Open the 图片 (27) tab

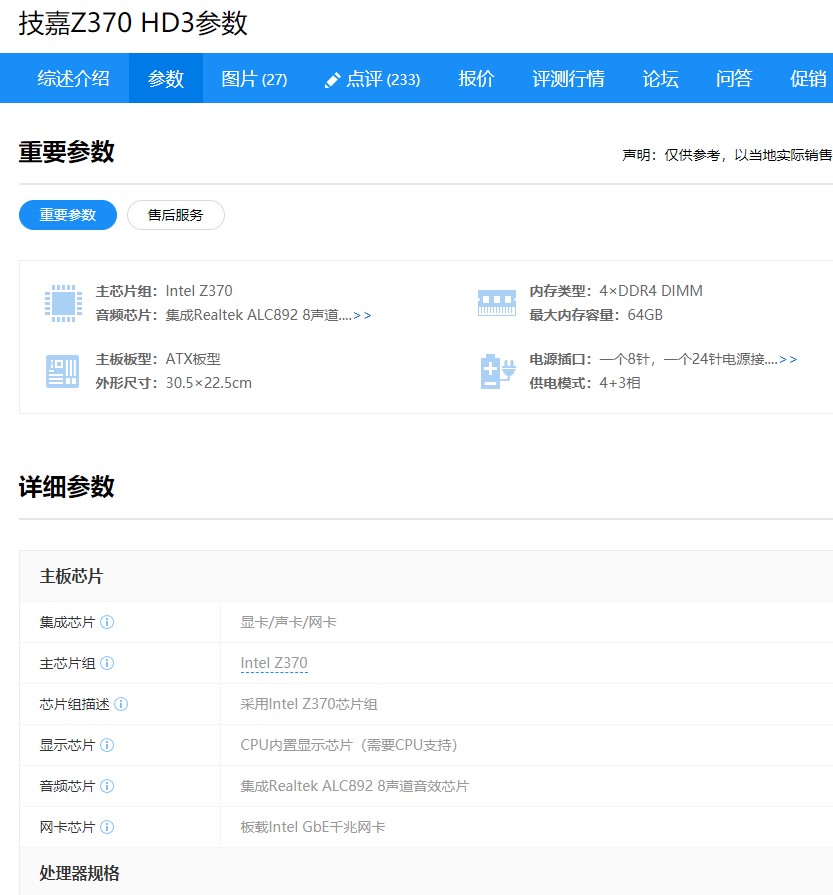254,78
